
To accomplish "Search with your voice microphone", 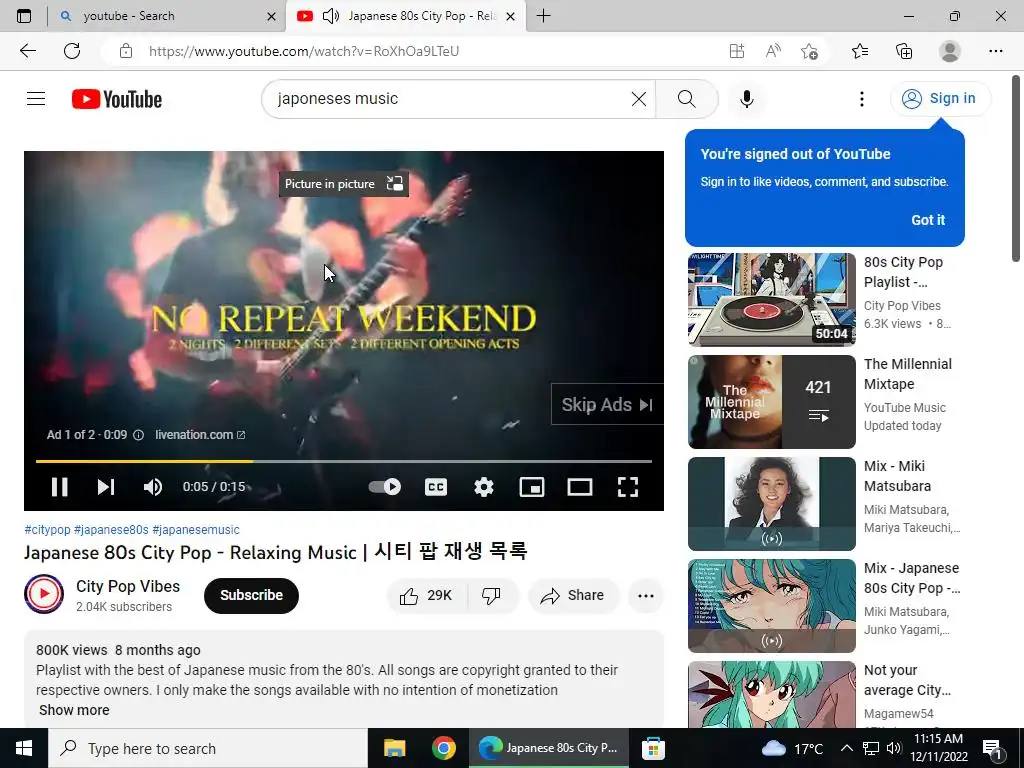I will pyautogui.click(x=746, y=99).
